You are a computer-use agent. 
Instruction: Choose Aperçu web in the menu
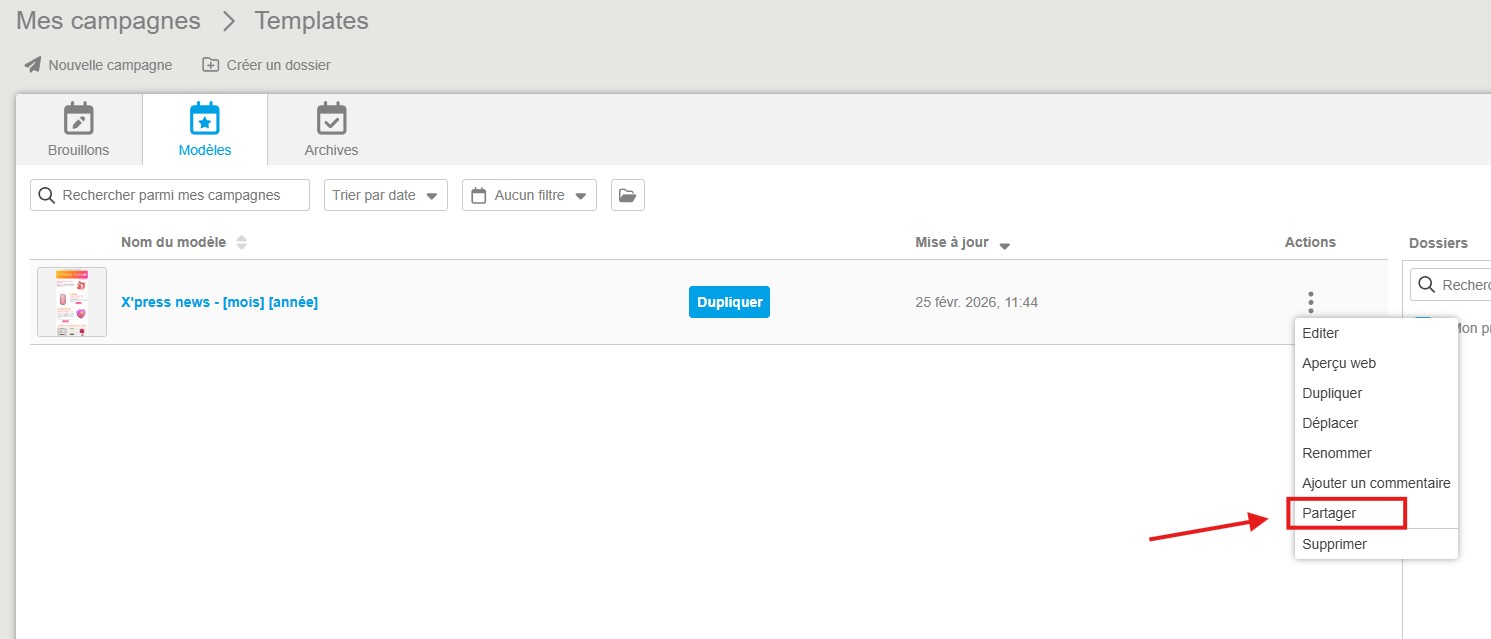tap(1339, 363)
